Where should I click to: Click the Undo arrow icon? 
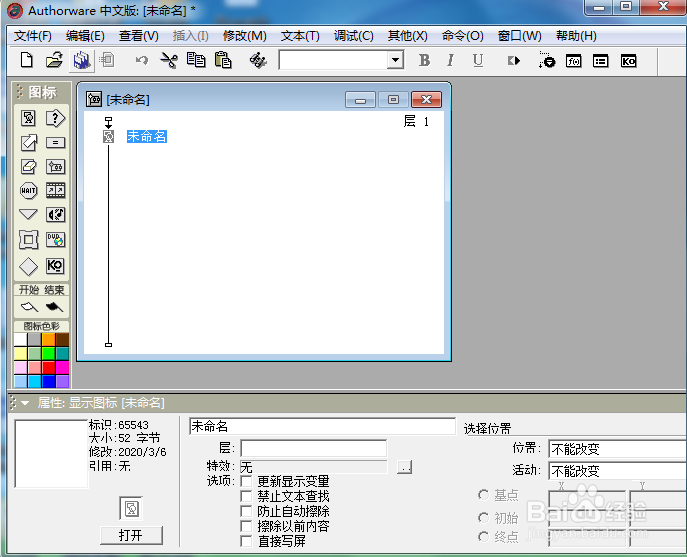(x=142, y=60)
